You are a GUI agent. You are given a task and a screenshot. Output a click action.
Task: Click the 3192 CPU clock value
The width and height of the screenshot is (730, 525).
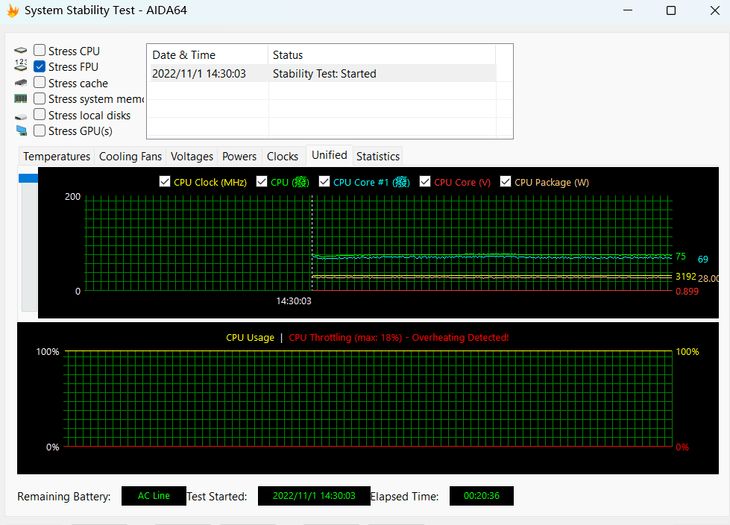pos(686,276)
